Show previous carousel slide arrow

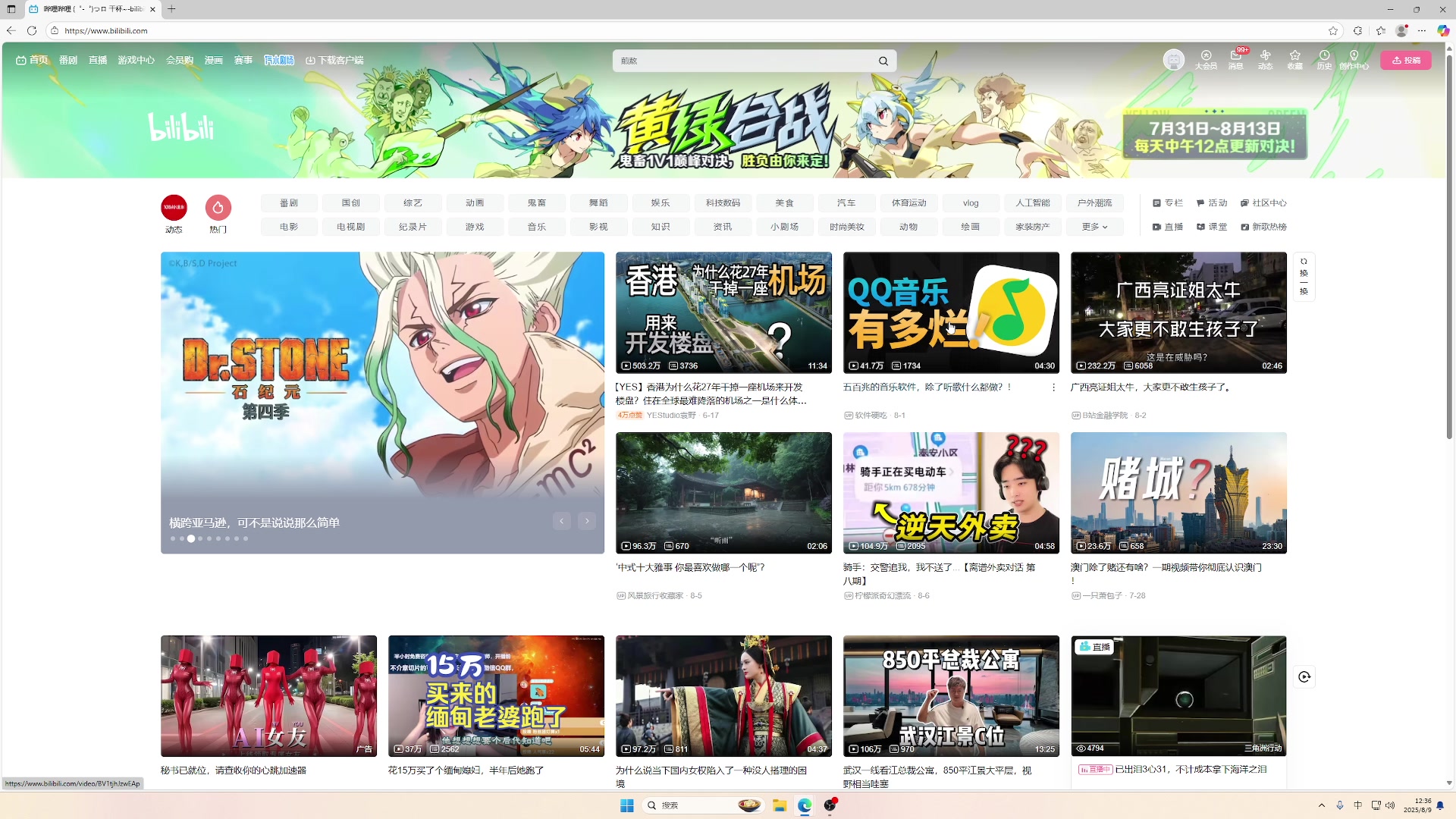(x=562, y=521)
